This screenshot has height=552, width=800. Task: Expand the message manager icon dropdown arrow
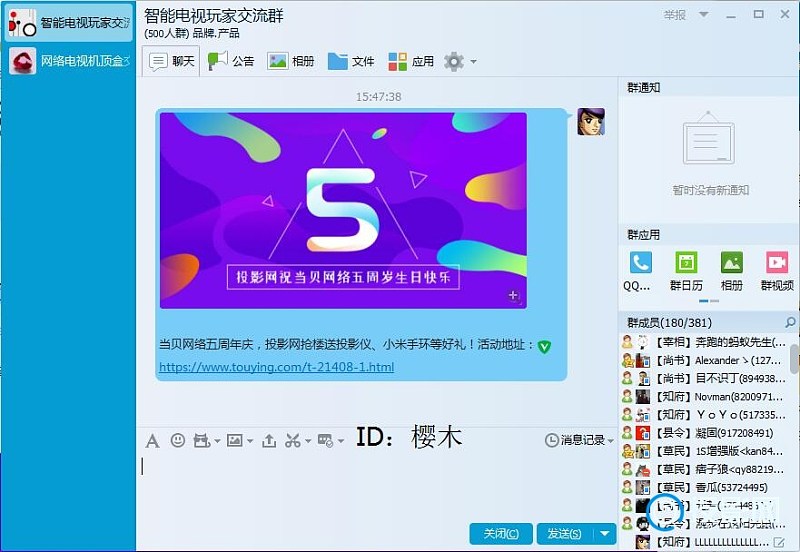[x=340, y=441]
